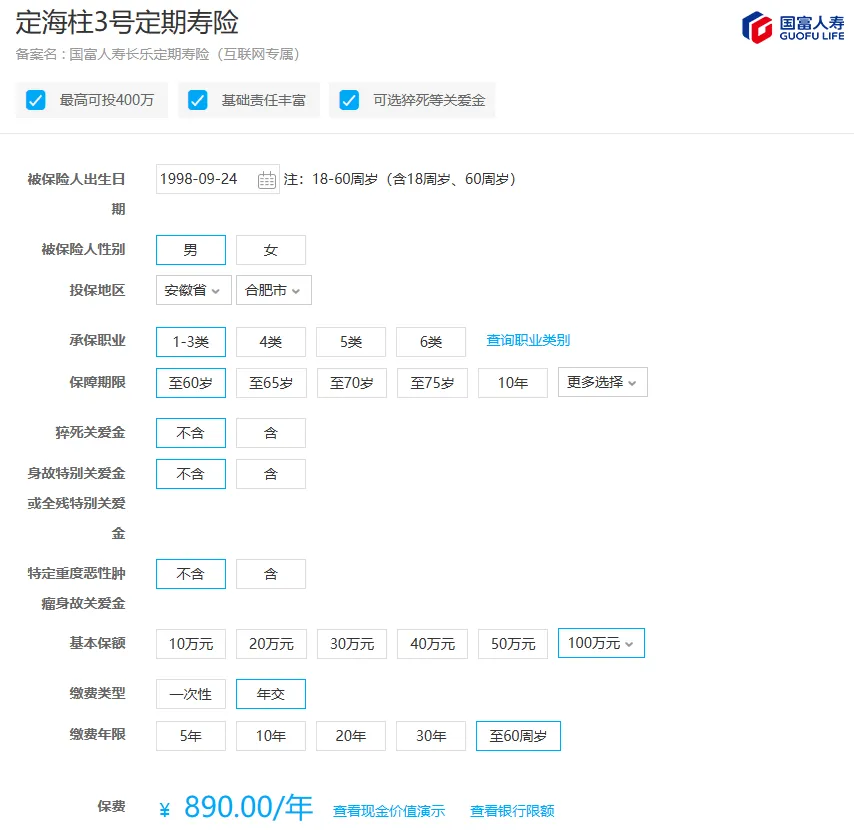View 查看现金价值演示 link
Image resolution: width=854 pixels, height=830 pixels.
point(389,811)
